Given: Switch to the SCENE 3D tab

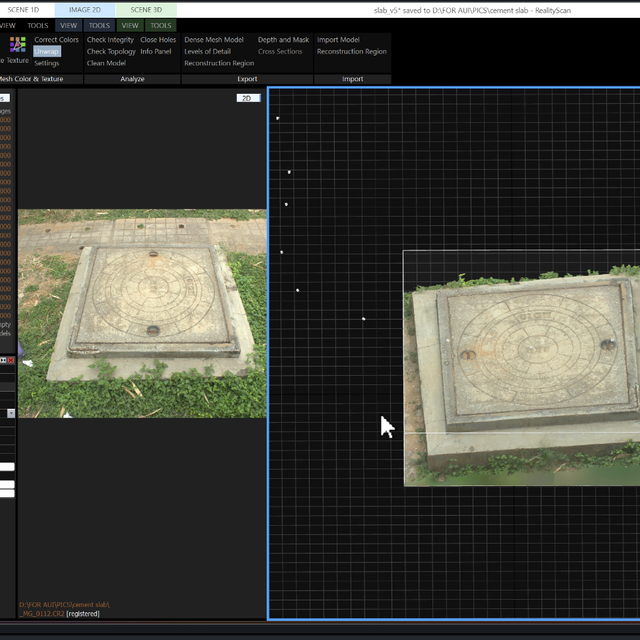Looking at the screenshot, I should [146, 10].
